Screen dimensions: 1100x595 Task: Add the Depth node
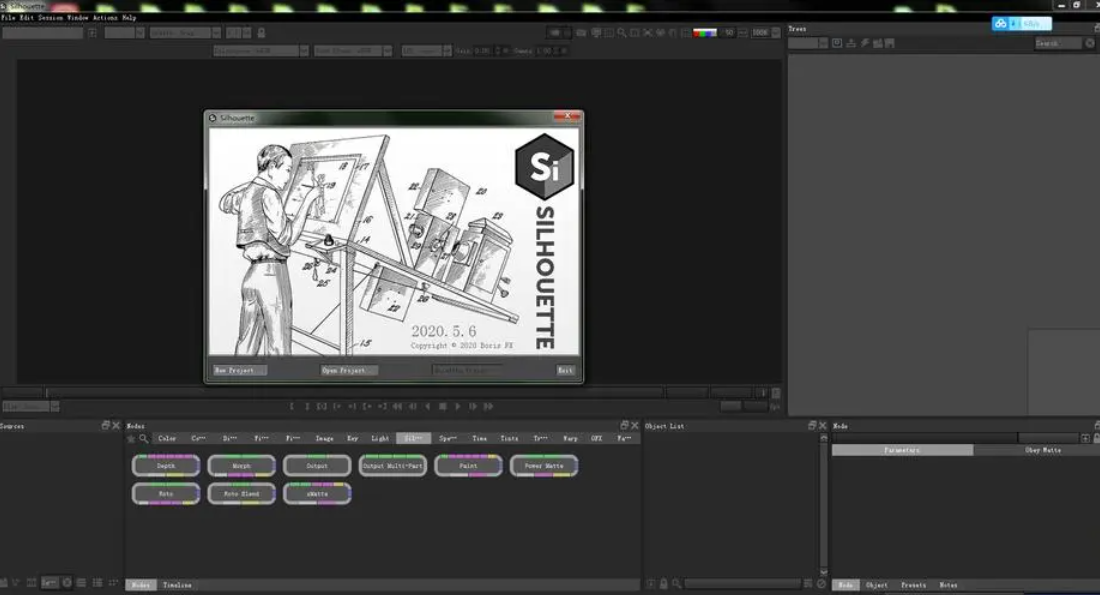[166, 466]
